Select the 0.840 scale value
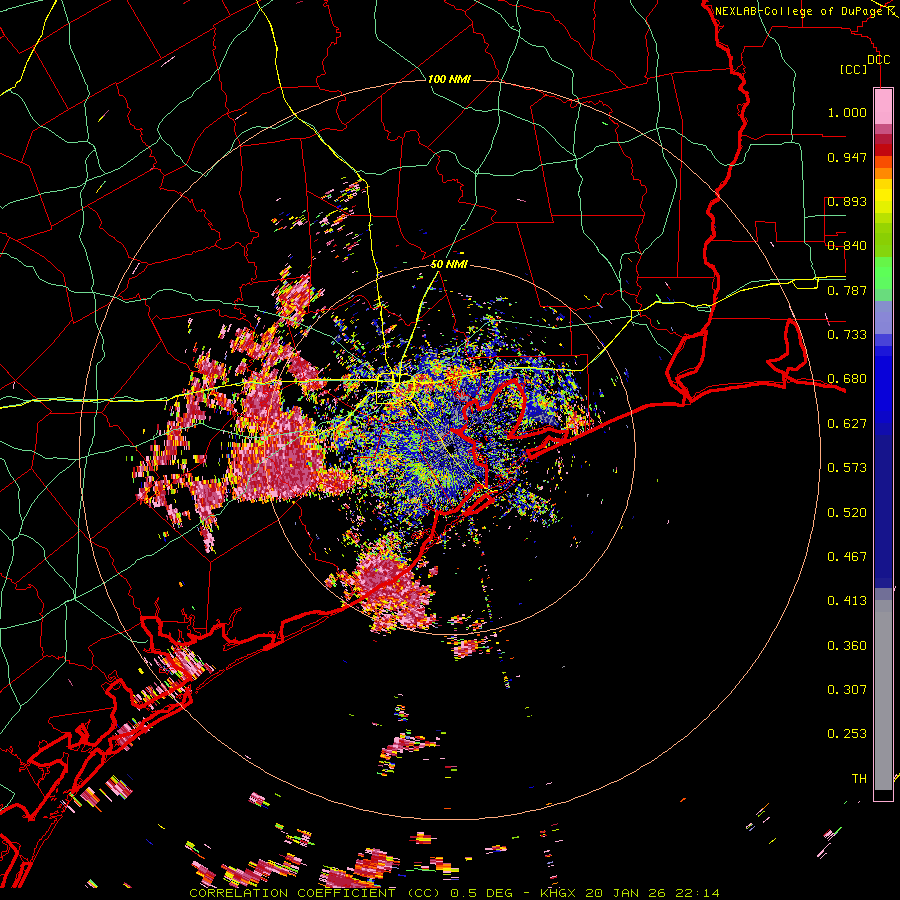Screen dimensions: 900x900 [847, 246]
